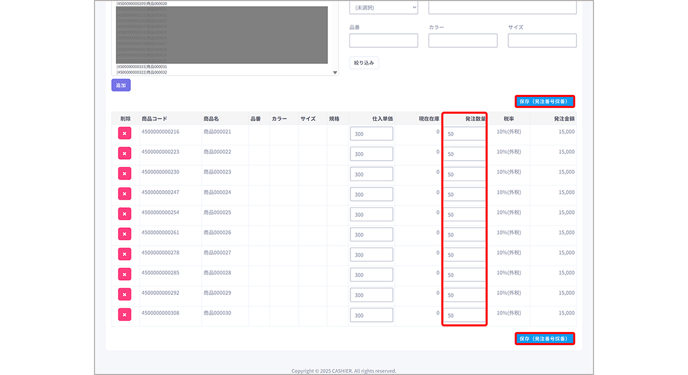This screenshot has width=688, height=375.
Task: Edit the 発注数量 field for 商品000030
Action: tap(464, 315)
